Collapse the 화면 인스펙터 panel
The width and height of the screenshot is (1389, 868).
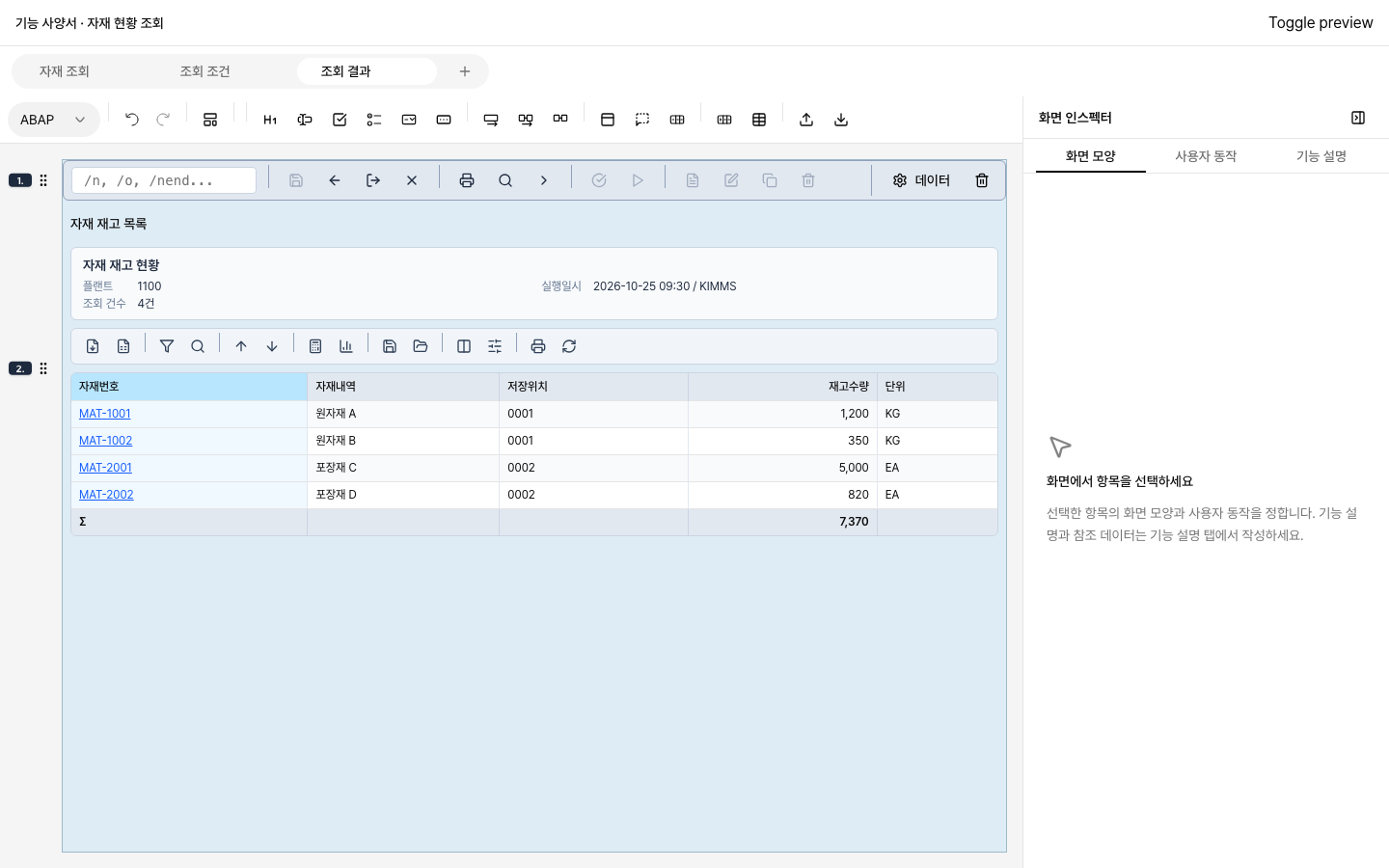click(1358, 118)
